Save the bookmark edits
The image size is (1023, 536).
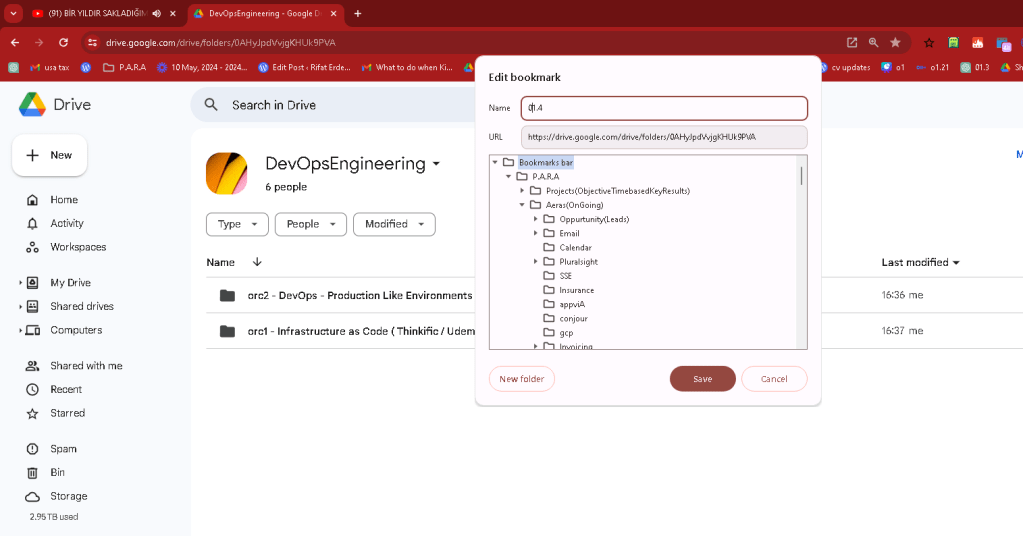pyautogui.click(x=703, y=379)
